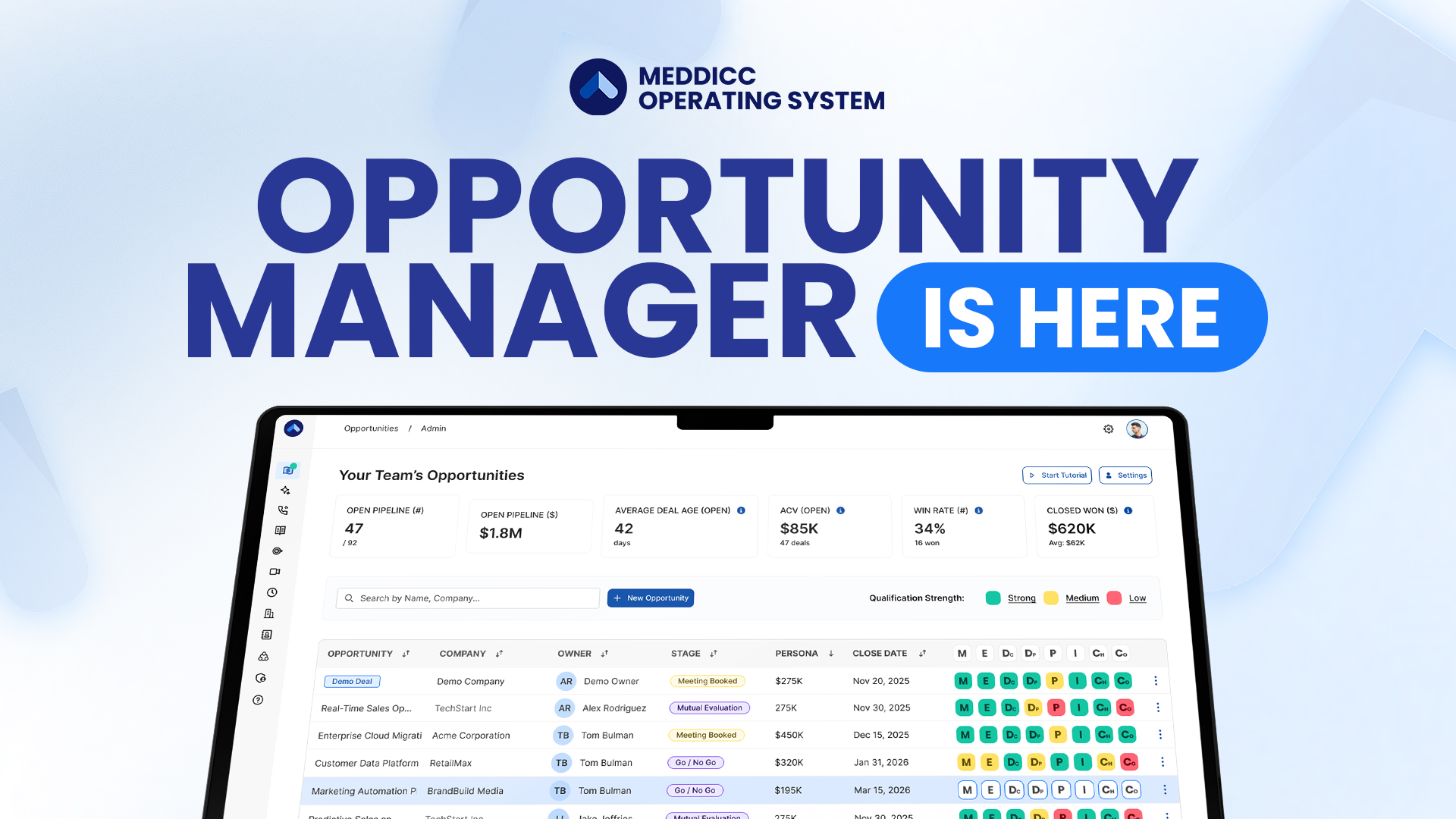Image resolution: width=1456 pixels, height=819 pixels.
Task: Open row menu for Customer Data Platform
Action: click(x=1163, y=762)
